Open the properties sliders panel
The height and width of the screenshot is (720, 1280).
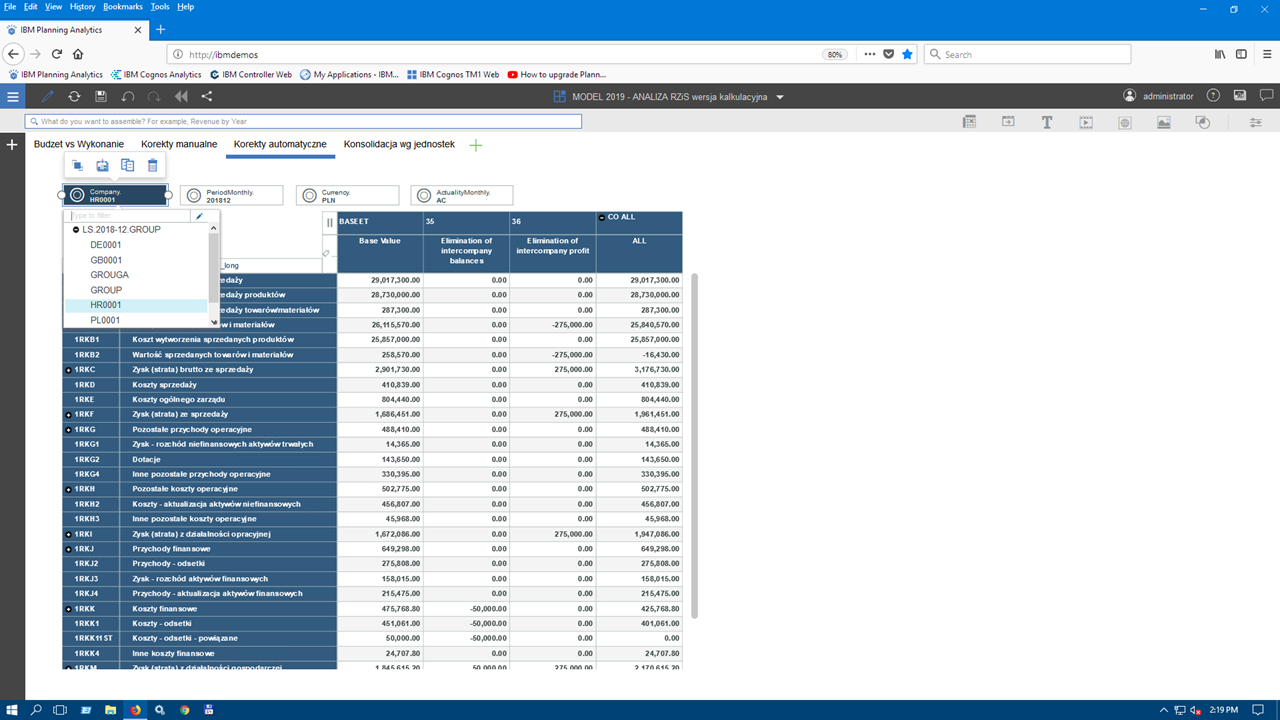click(x=1256, y=122)
